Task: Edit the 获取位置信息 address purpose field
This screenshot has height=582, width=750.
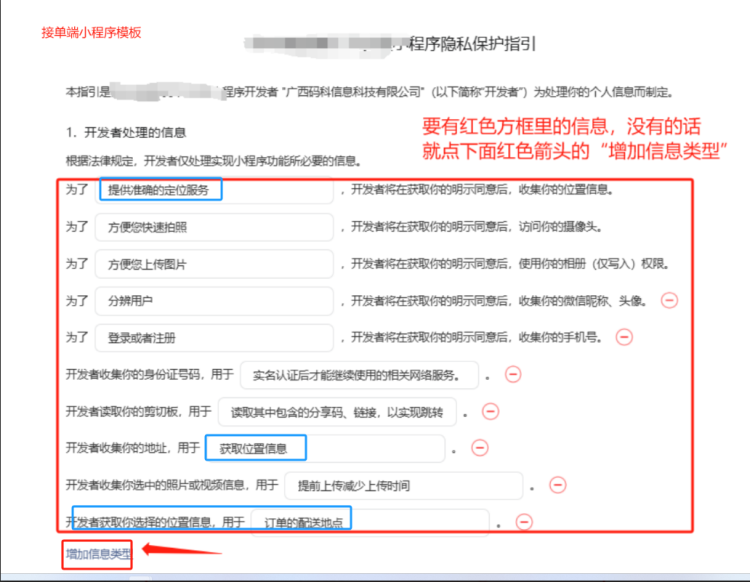Action: pyautogui.click(x=325, y=448)
